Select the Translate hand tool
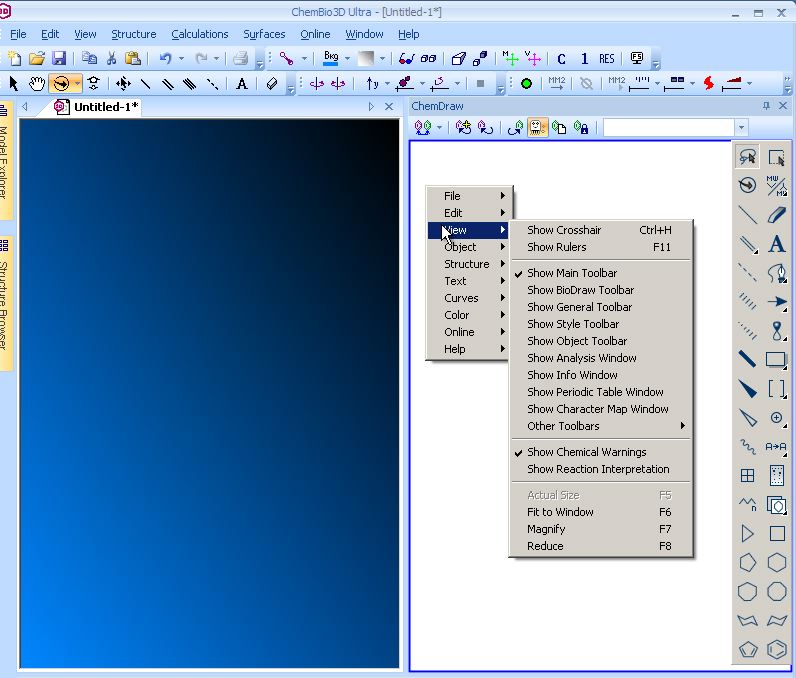Viewport: 796px width, 678px height. click(x=37, y=83)
